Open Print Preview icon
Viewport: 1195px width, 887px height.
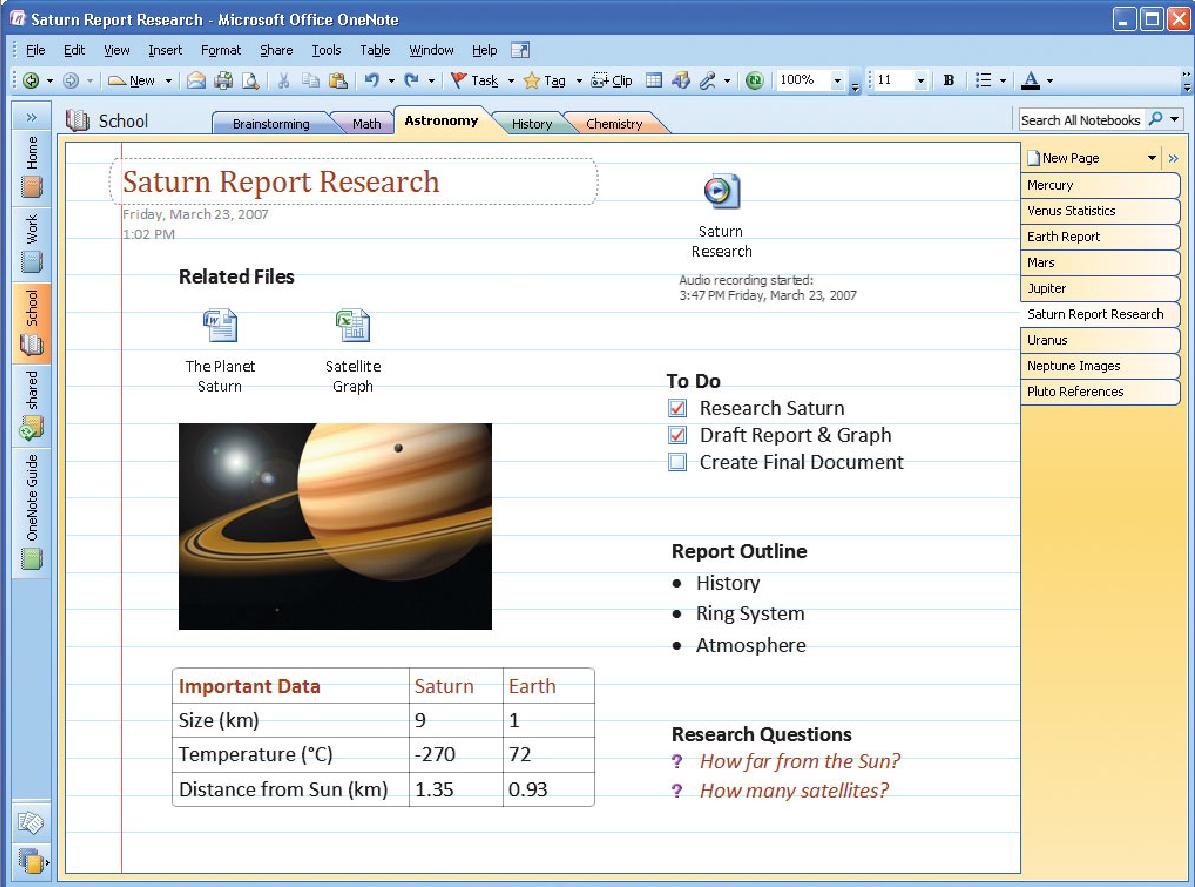click(x=251, y=80)
